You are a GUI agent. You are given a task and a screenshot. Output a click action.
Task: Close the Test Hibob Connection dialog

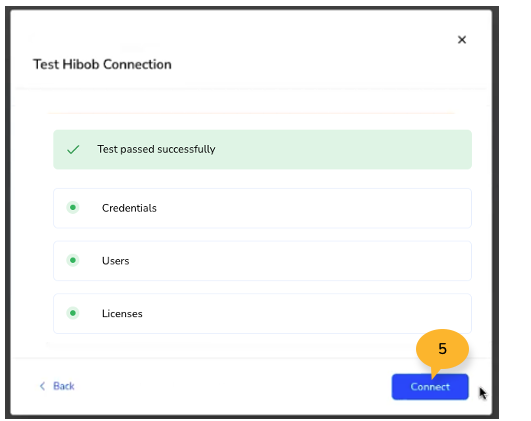(x=462, y=40)
